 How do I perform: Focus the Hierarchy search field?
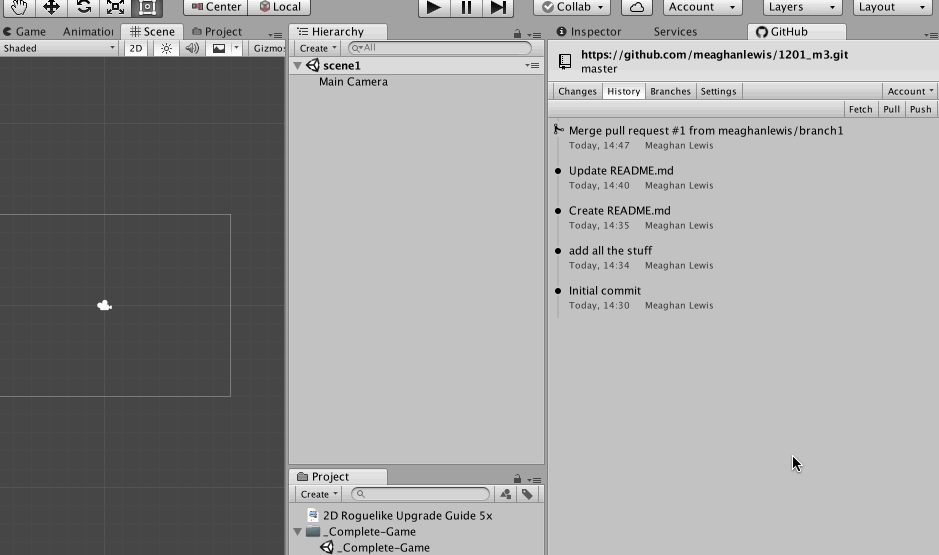(440, 48)
